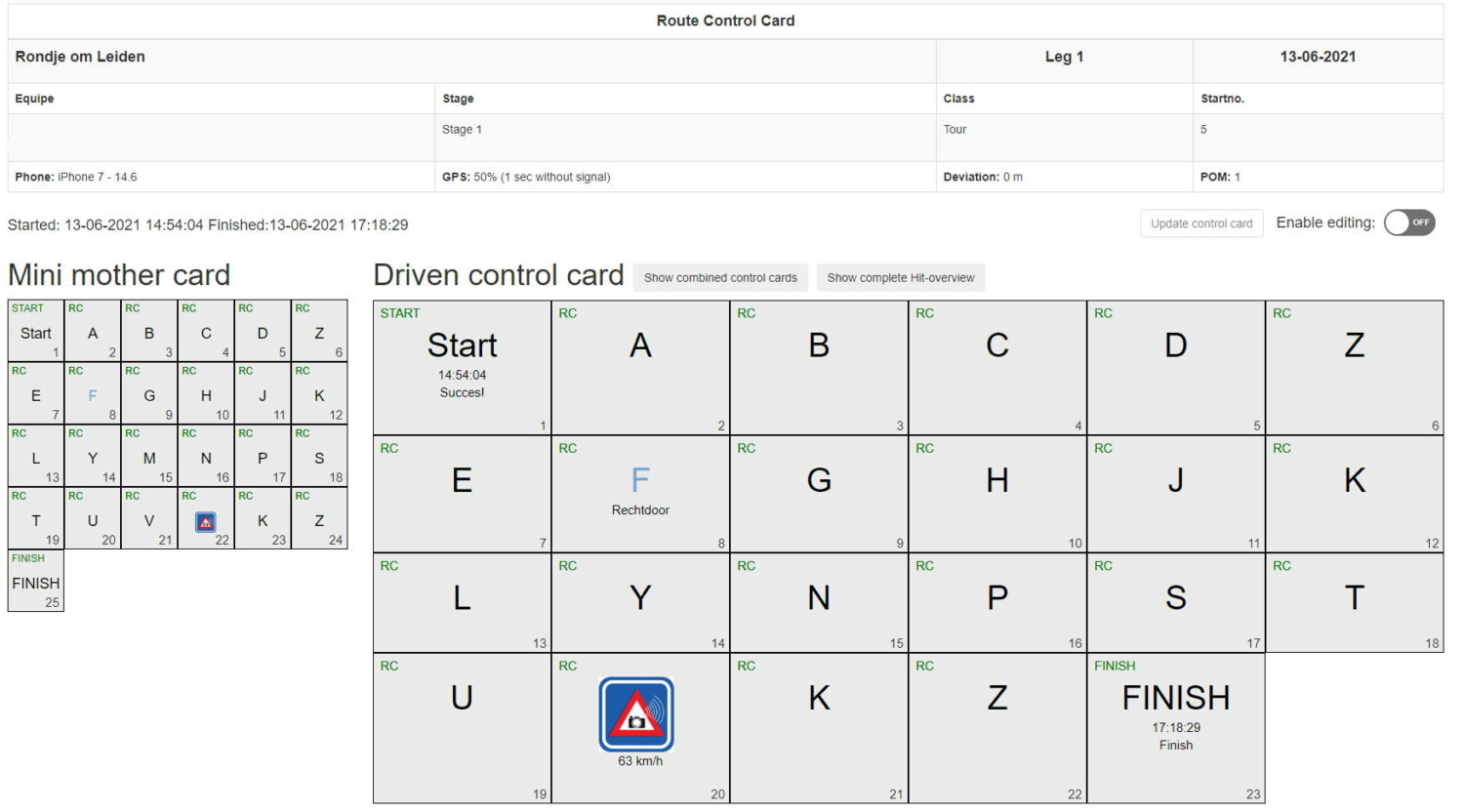1464x812 pixels.
Task: Select the camera warning icon on mini mother card
Action: pyautogui.click(x=204, y=522)
